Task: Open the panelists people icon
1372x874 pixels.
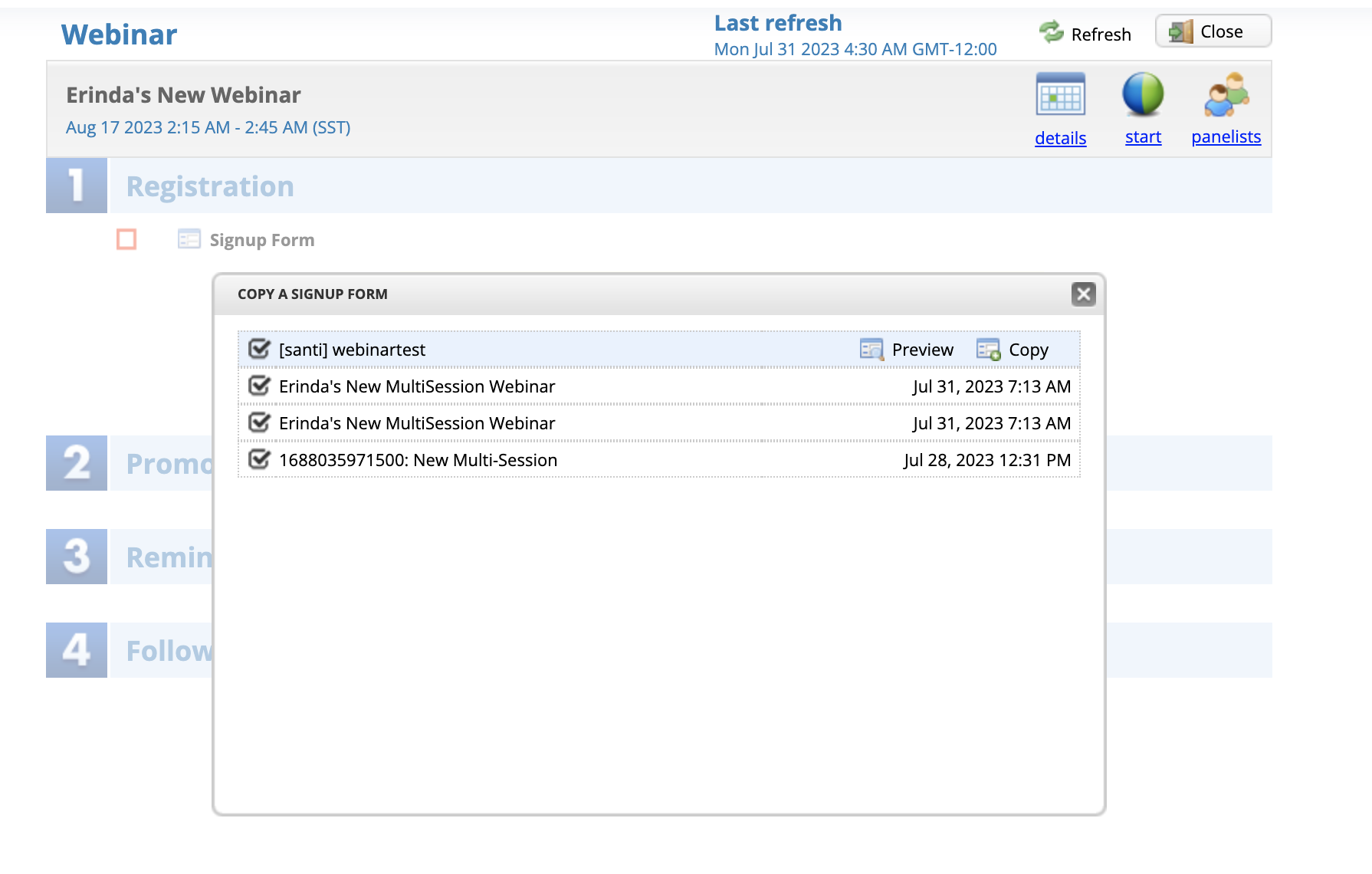Action: point(1226,94)
